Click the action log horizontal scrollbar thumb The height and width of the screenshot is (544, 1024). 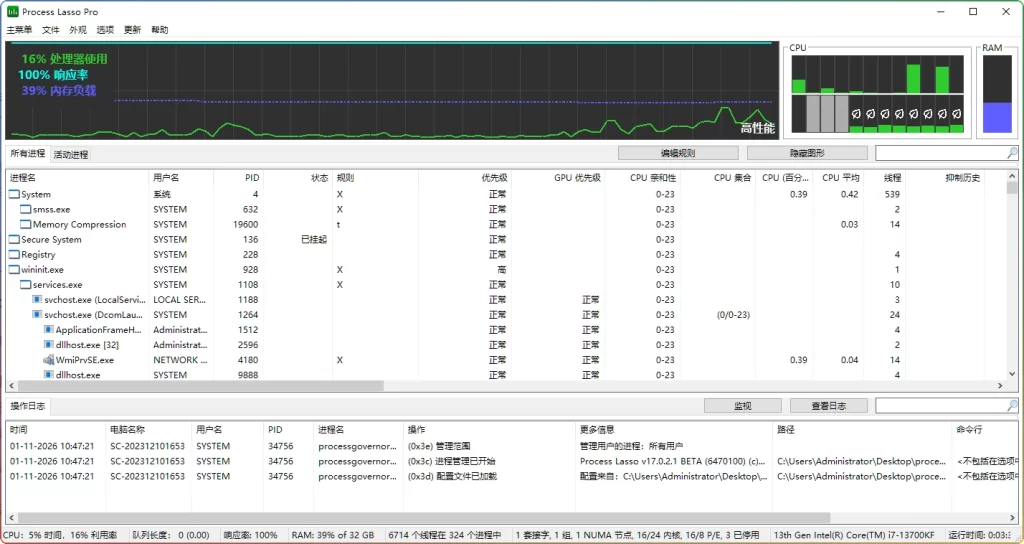tap(423, 518)
